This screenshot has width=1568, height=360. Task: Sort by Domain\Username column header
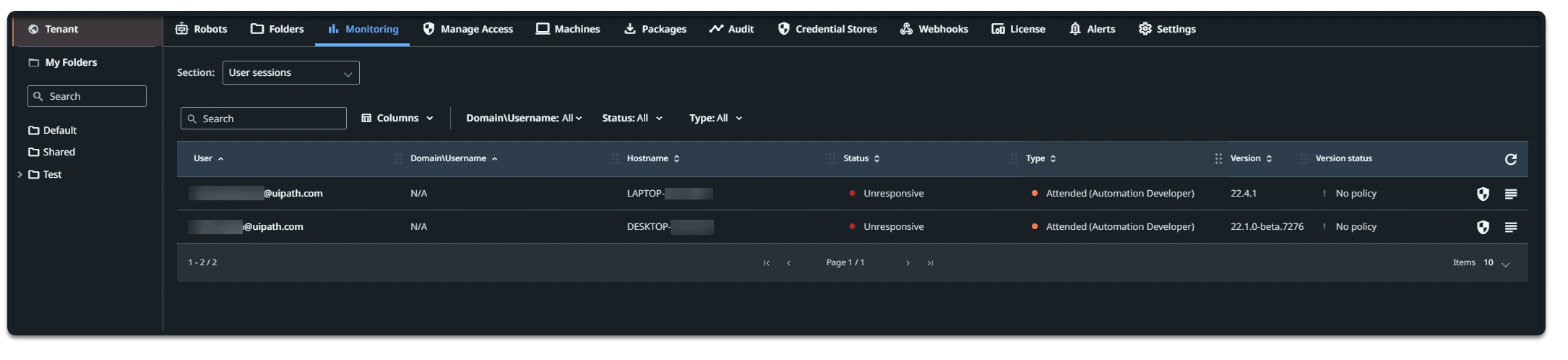point(454,158)
